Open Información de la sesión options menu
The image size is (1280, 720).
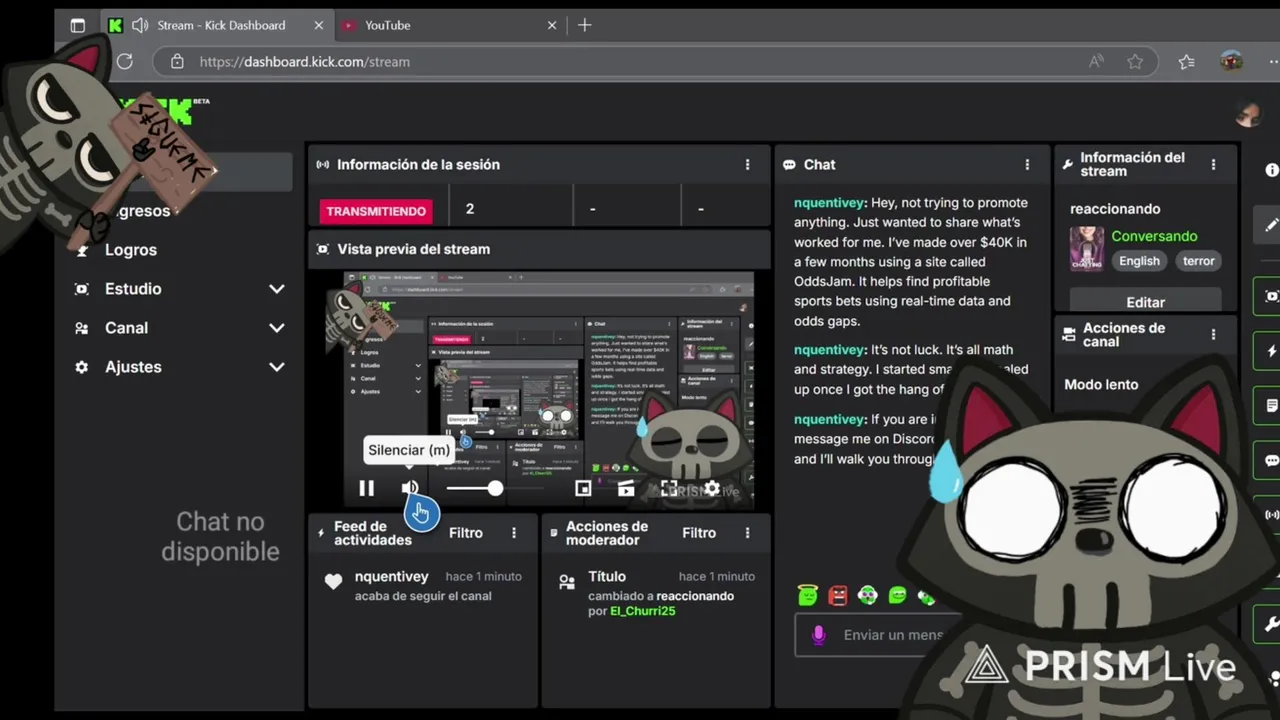click(x=747, y=165)
